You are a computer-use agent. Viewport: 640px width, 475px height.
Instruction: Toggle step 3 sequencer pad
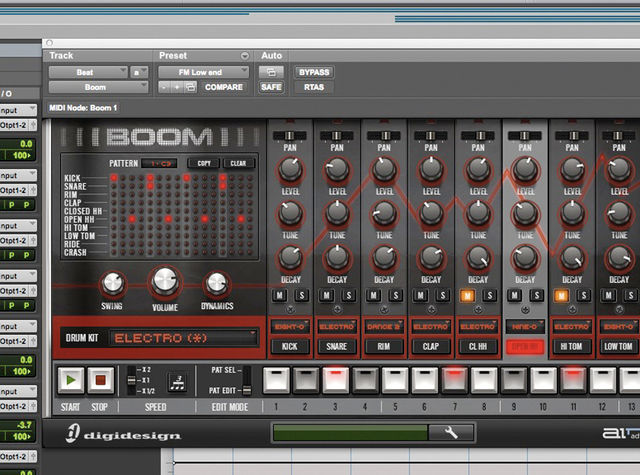pos(336,380)
